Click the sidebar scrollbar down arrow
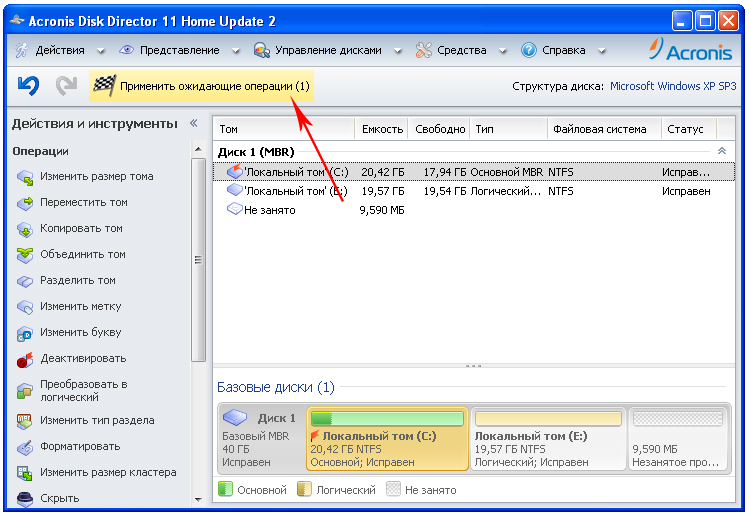 (x=198, y=497)
